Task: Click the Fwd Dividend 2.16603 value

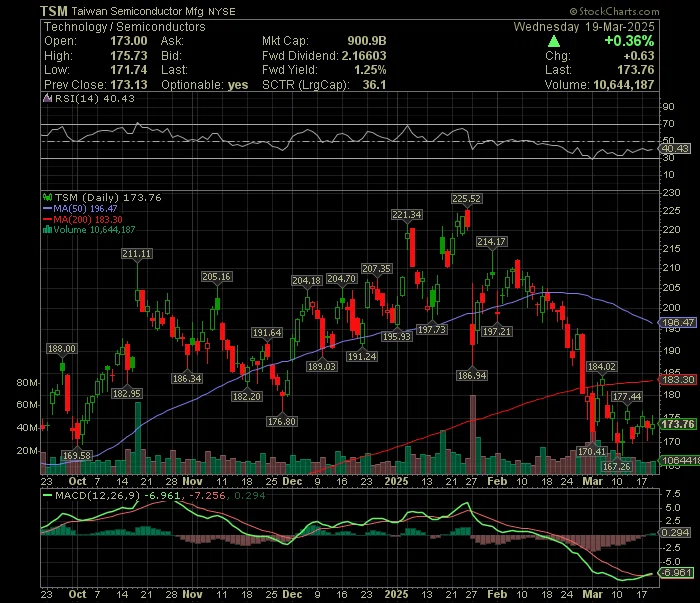Action: click(364, 55)
